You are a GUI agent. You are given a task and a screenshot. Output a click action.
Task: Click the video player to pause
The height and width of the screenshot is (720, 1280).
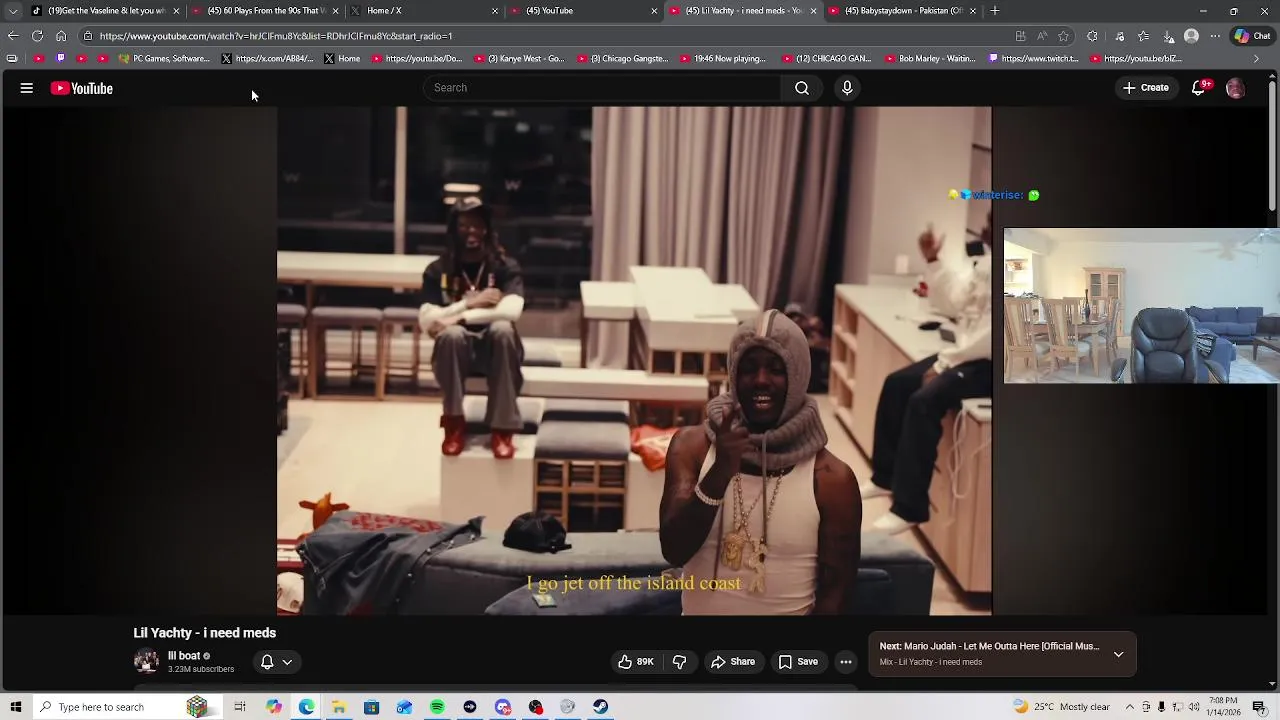click(634, 360)
